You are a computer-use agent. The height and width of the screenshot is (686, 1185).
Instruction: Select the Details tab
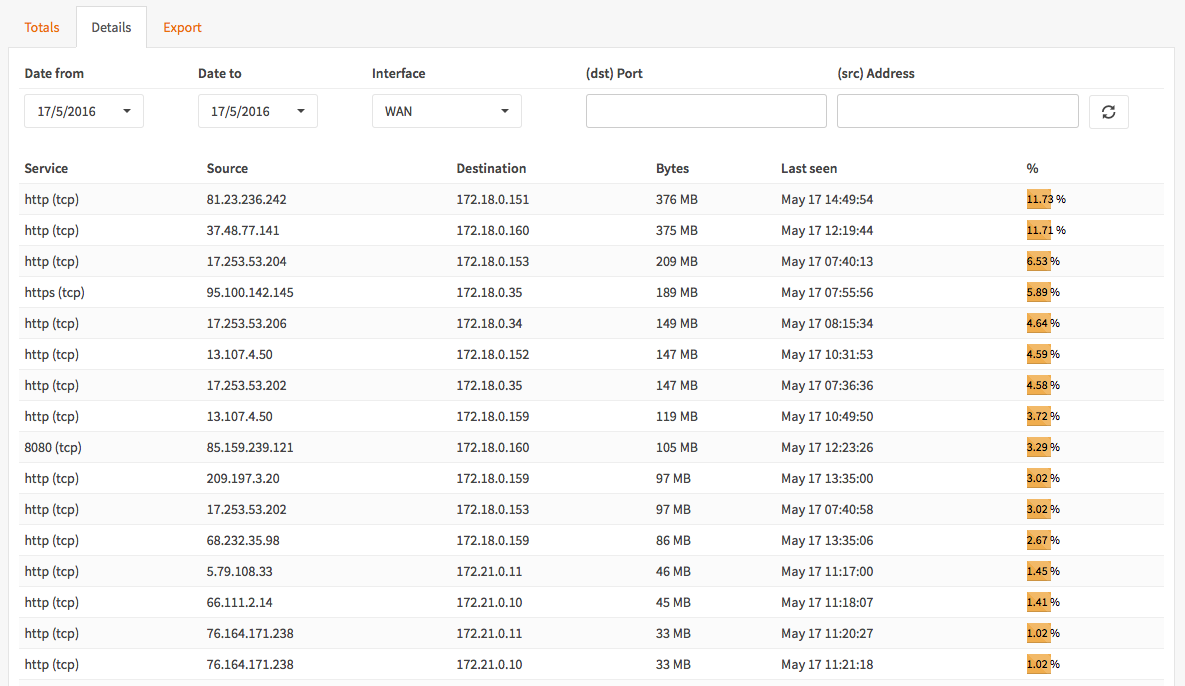pos(111,27)
